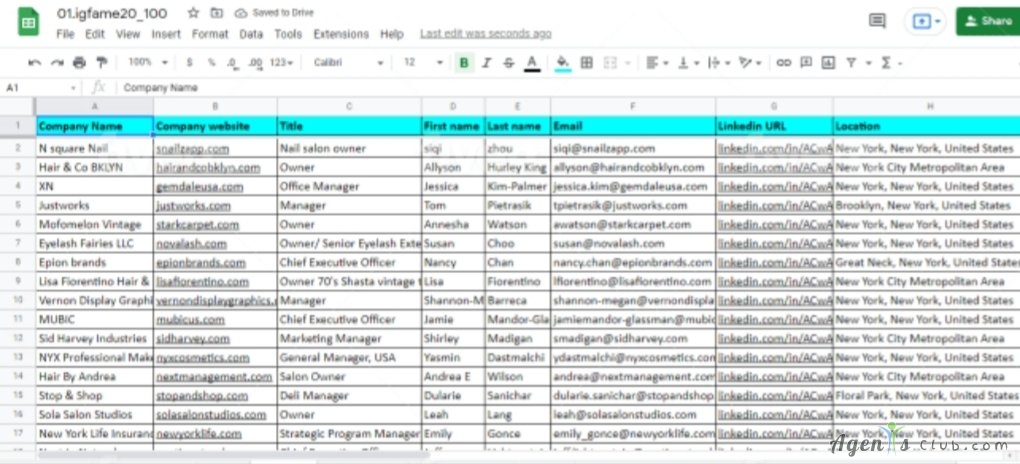The image size is (1020, 464).
Task: Select the Dastmalchi last name cell
Action: tap(518, 358)
